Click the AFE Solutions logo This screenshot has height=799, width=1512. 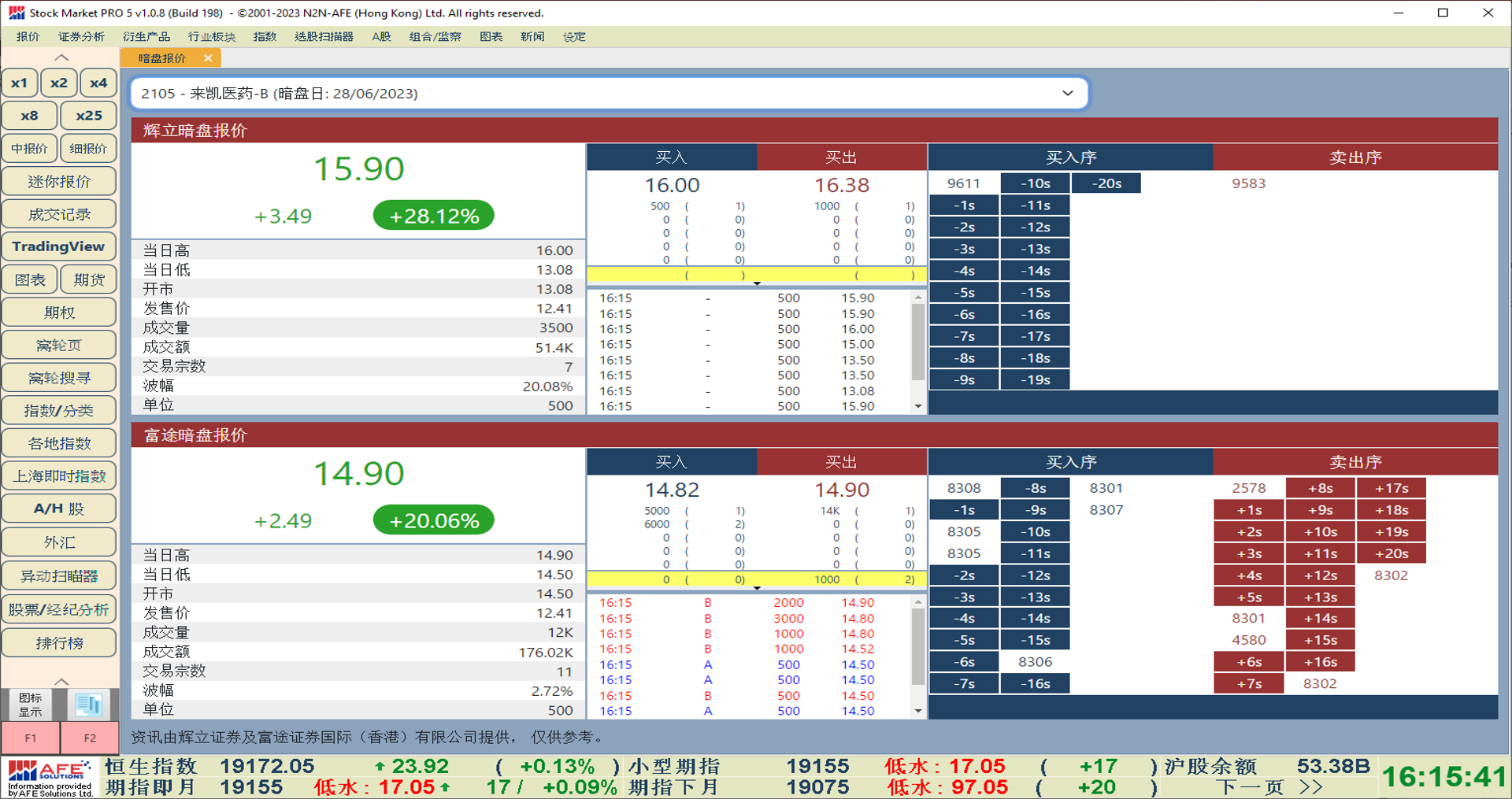coord(50,778)
